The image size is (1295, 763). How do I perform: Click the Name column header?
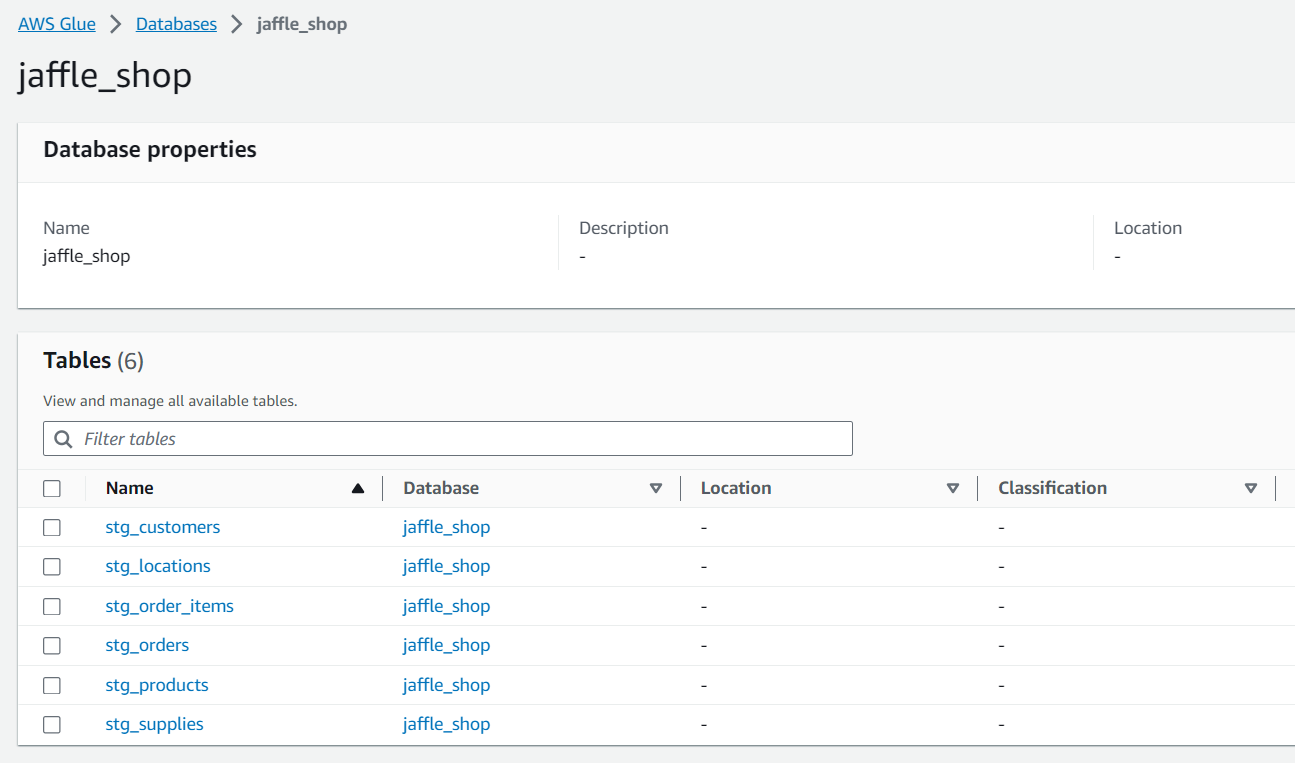(x=130, y=488)
